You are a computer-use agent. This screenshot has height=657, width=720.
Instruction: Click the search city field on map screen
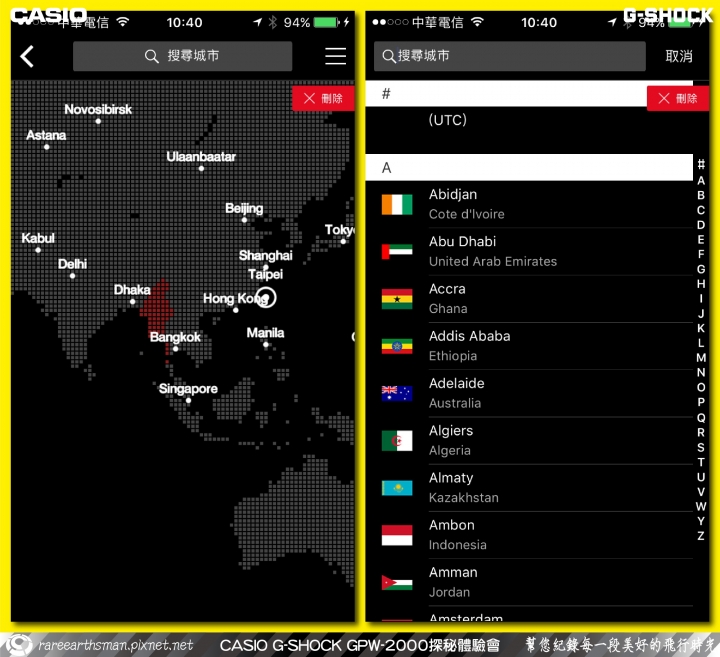pyautogui.click(x=182, y=56)
